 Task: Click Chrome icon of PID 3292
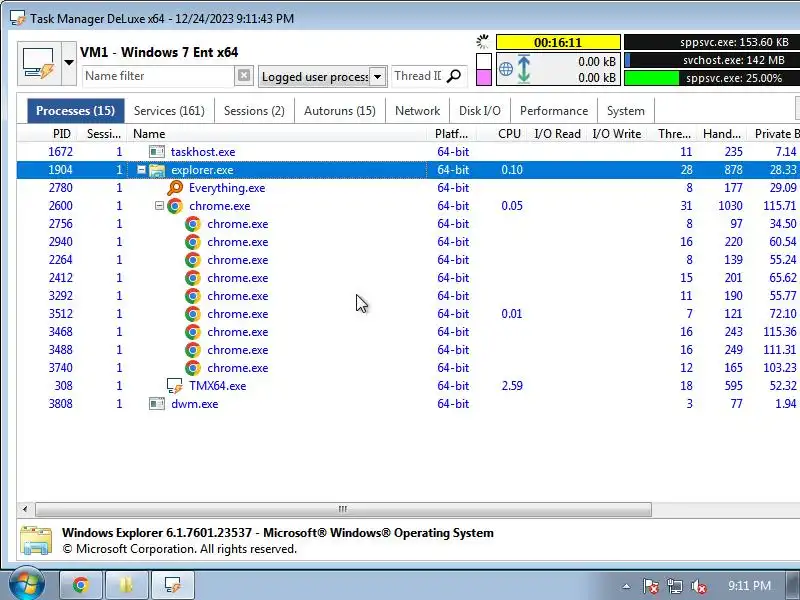point(192,296)
